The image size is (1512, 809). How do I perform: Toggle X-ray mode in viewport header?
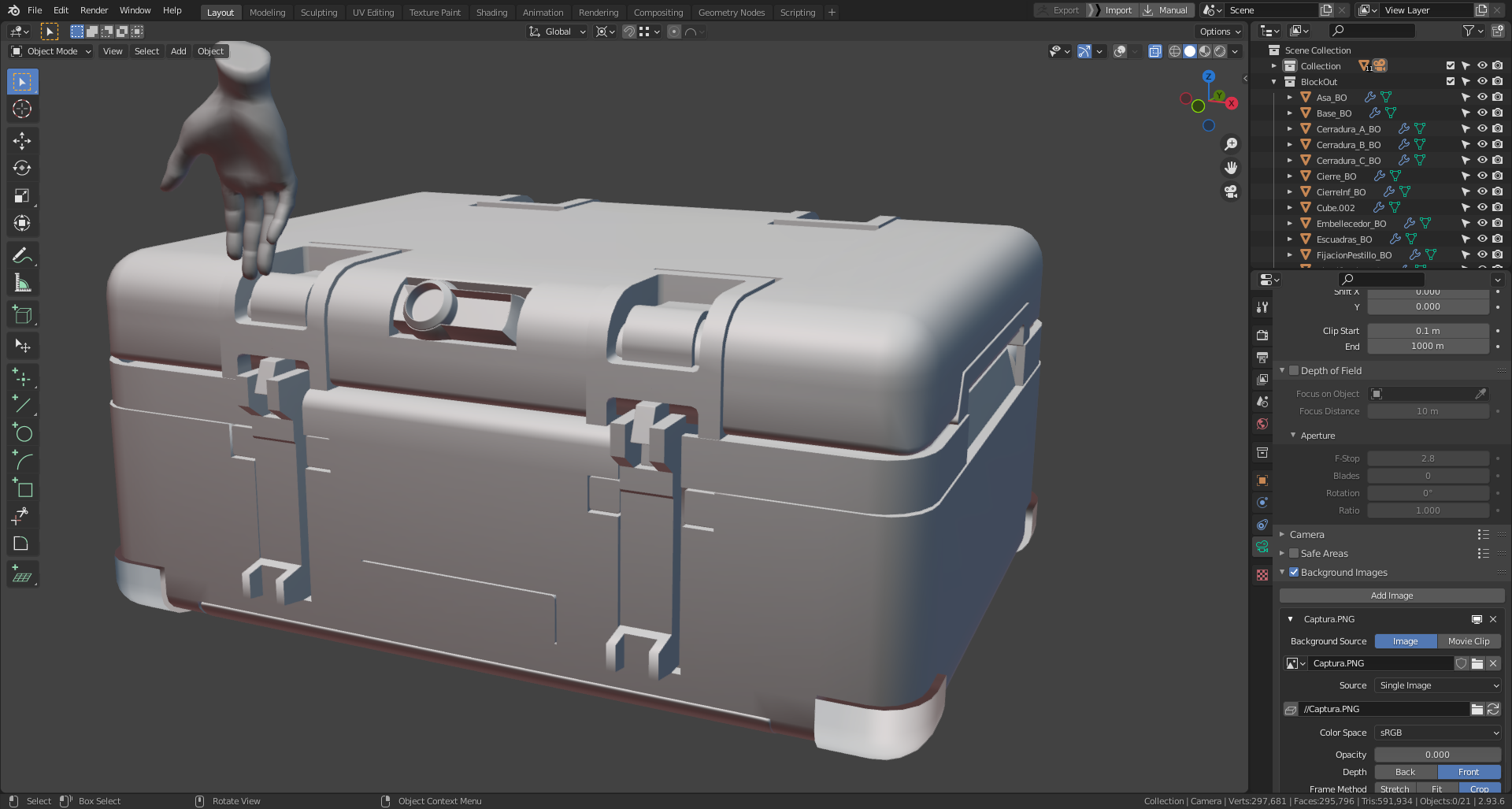(x=1154, y=51)
